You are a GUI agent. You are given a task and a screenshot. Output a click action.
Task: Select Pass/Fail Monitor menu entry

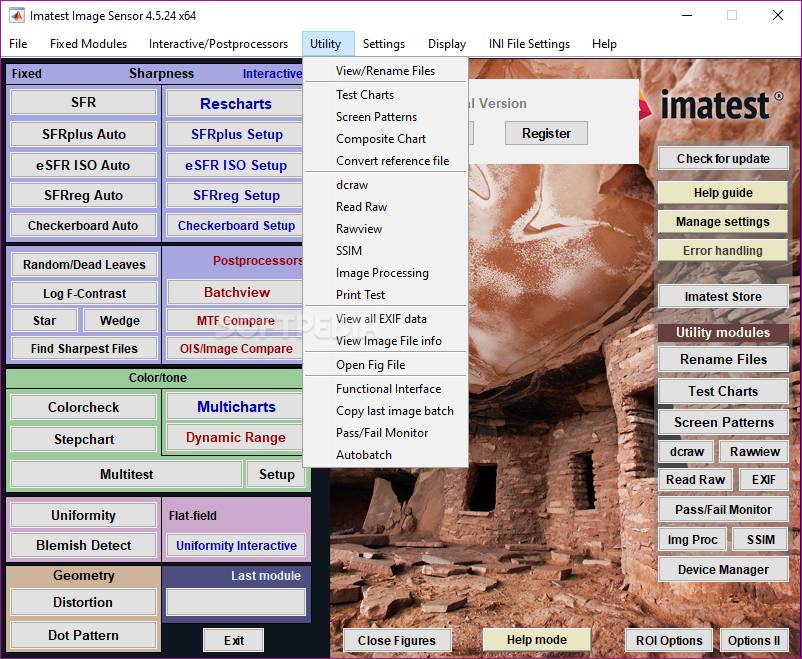(x=386, y=433)
